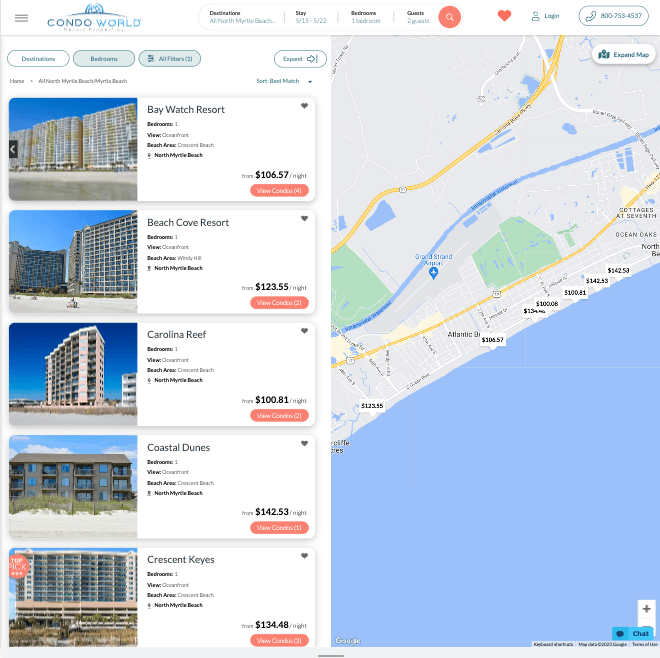The height and width of the screenshot is (658, 660).
Task: Click Beach Cove Resort photo
Action: click(73, 261)
